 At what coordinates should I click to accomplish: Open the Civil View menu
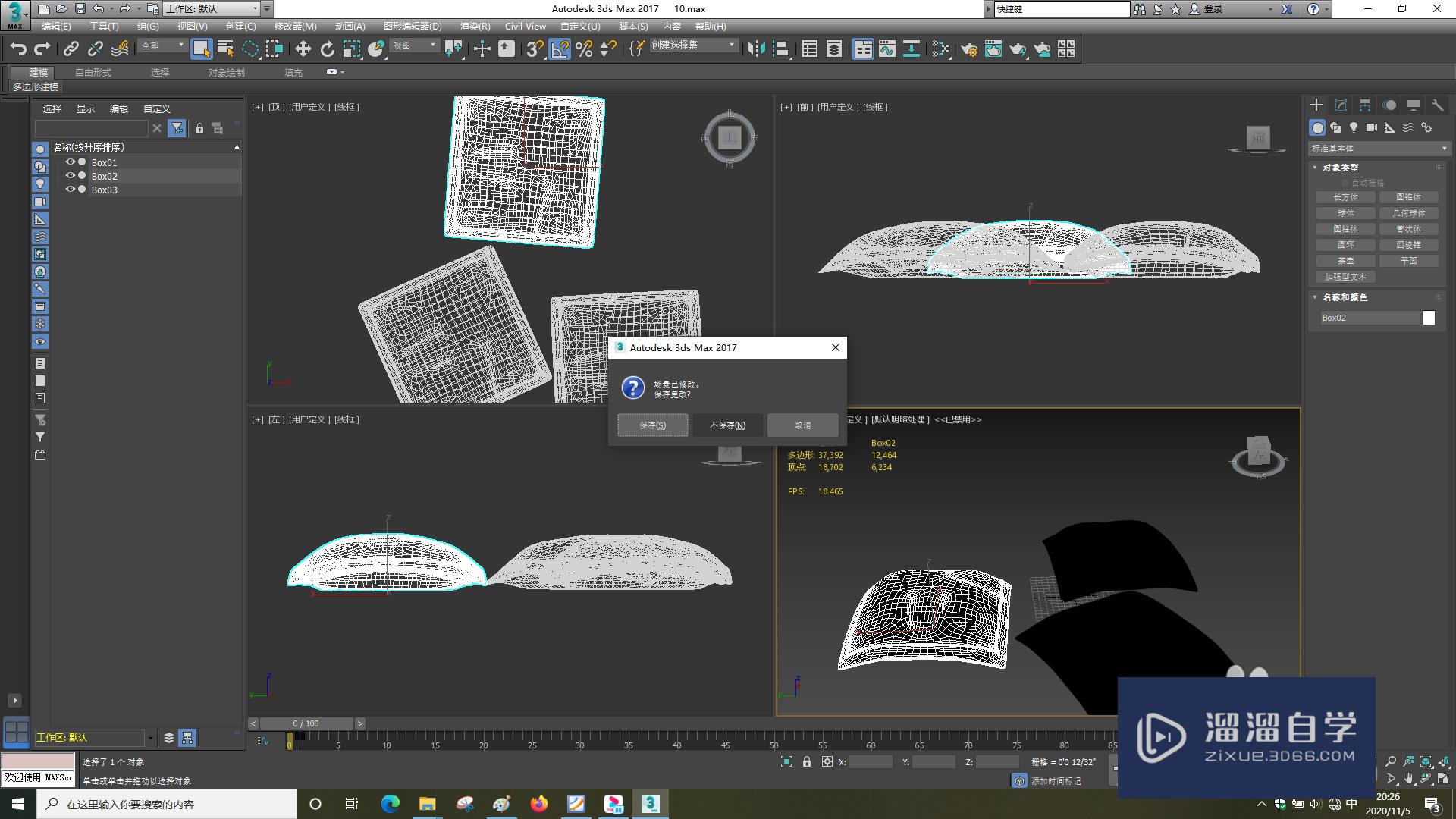tap(526, 27)
